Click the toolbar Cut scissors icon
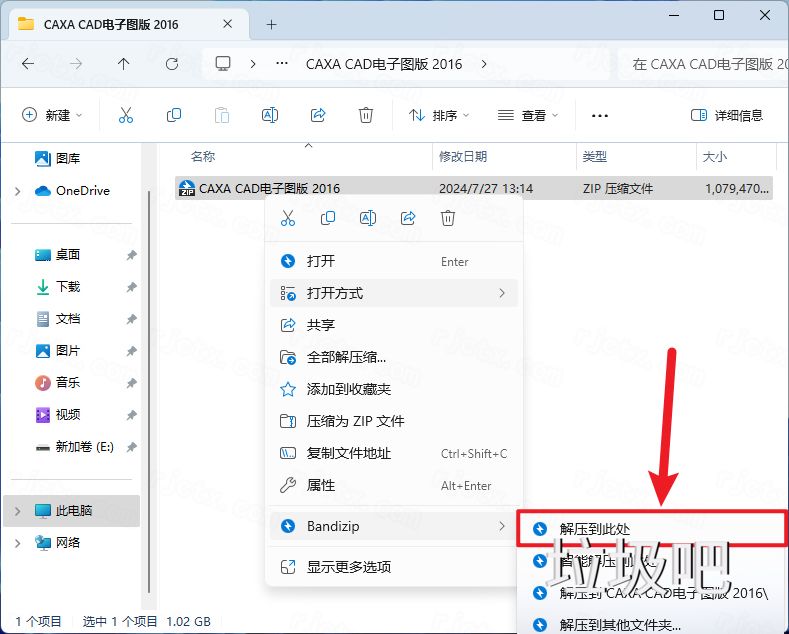The width and height of the screenshot is (789, 634). click(x=126, y=115)
